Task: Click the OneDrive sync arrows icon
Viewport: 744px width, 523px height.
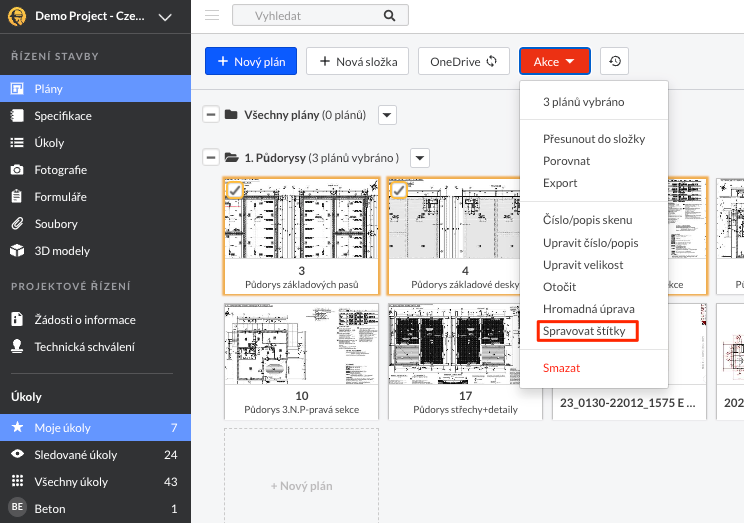Action: click(x=492, y=61)
